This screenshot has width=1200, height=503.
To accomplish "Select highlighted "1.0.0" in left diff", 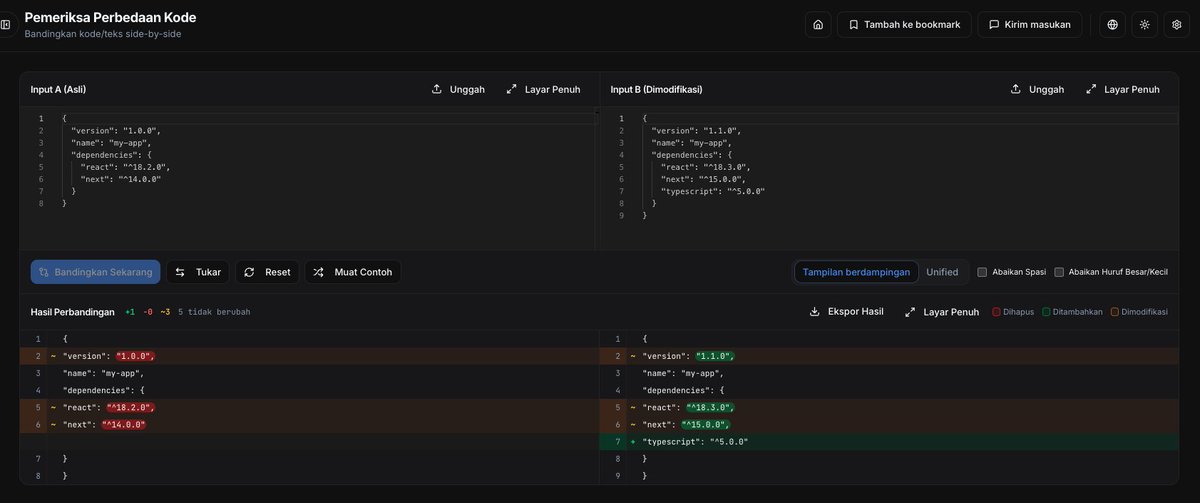I will 135,356.
